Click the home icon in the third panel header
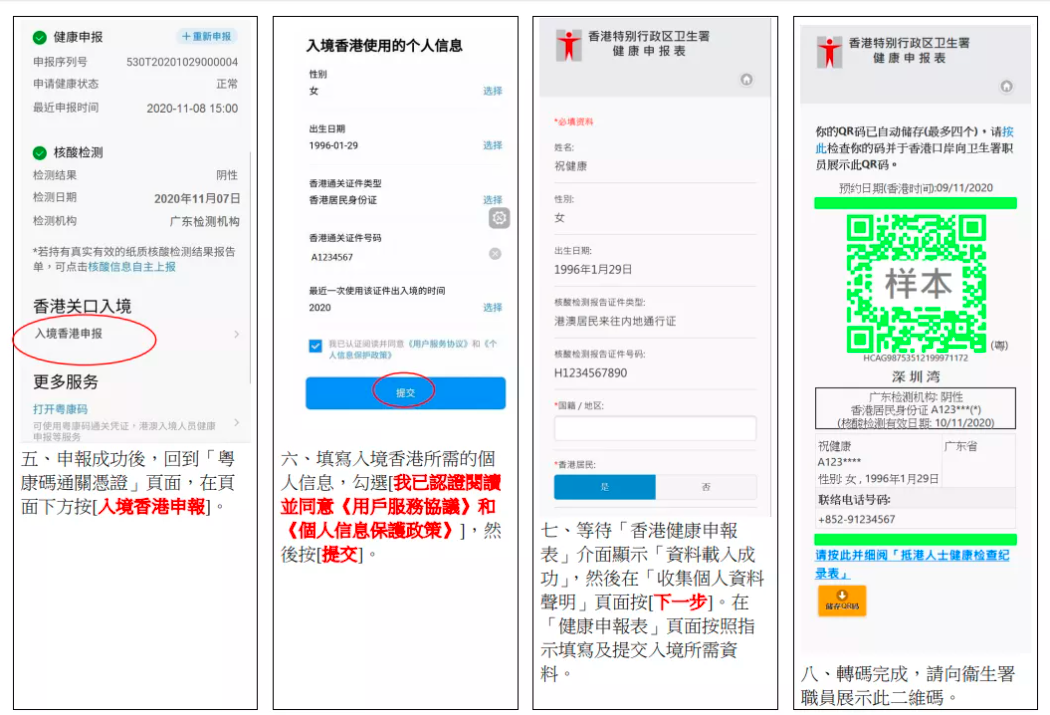 [x=746, y=80]
